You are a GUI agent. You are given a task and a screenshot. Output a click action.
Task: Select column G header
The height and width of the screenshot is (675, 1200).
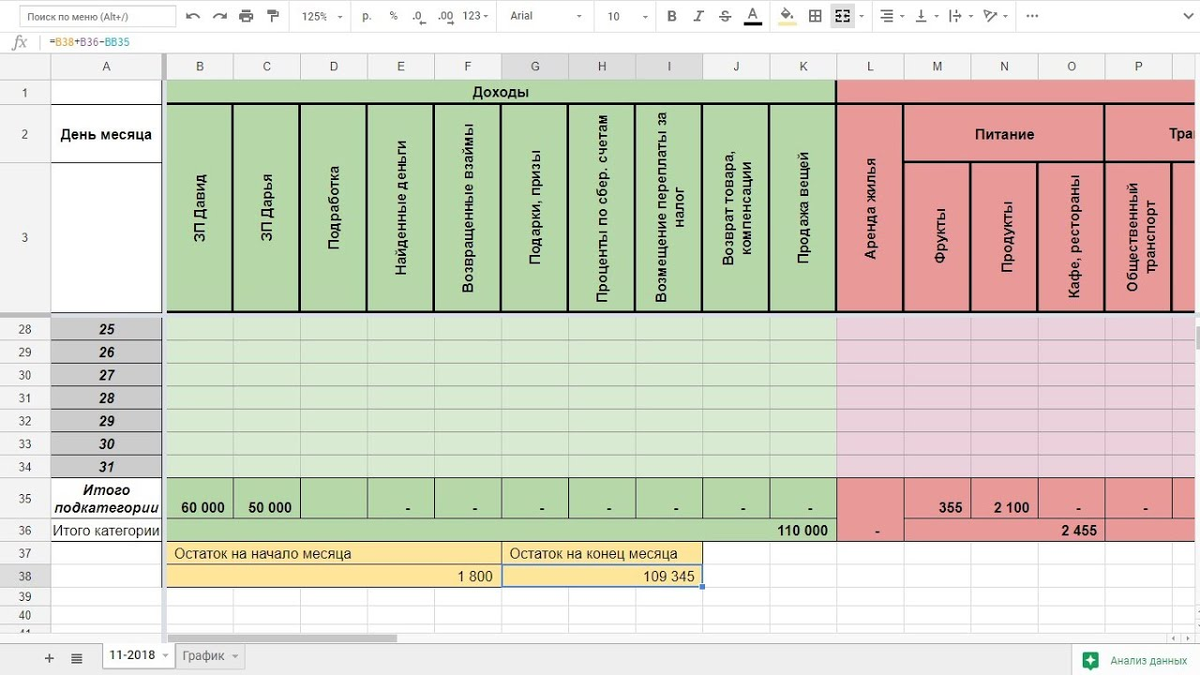(x=535, y=67)
